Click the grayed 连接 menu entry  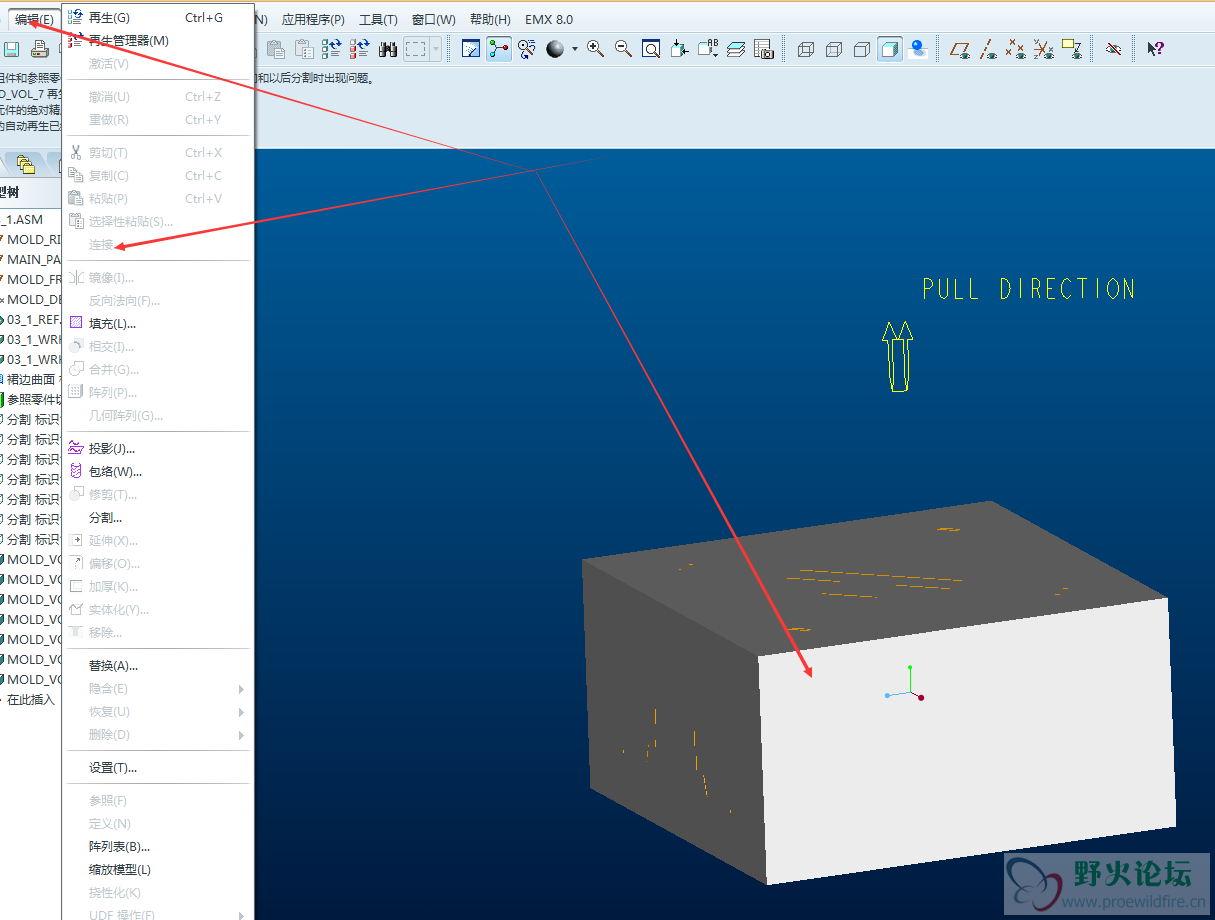tap(158, 245)
